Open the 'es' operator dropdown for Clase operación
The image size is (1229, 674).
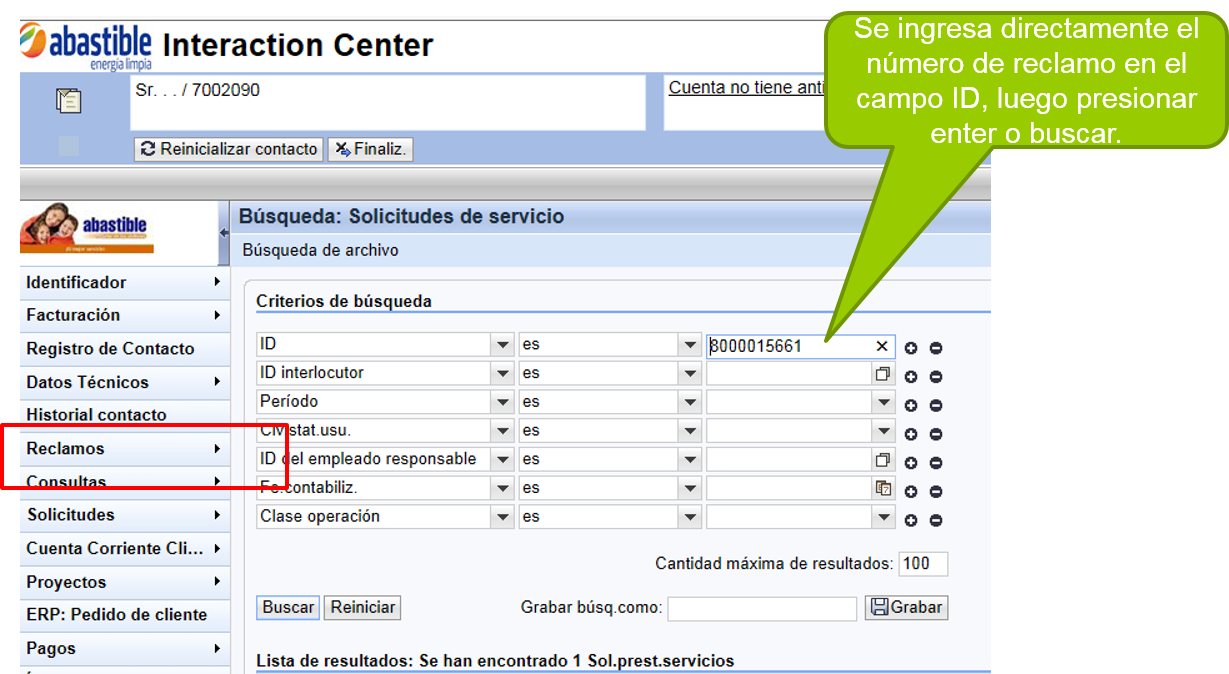tap(690, 517)
